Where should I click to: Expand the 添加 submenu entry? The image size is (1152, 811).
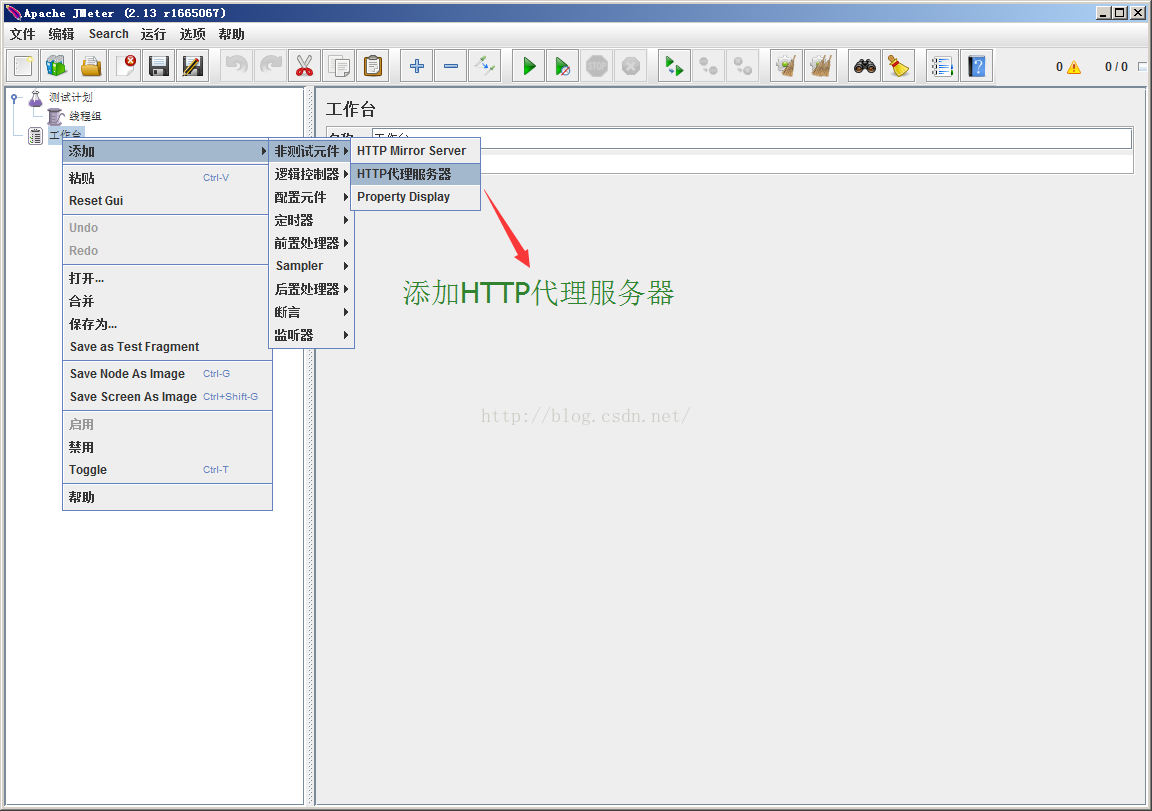pos(167,151)
